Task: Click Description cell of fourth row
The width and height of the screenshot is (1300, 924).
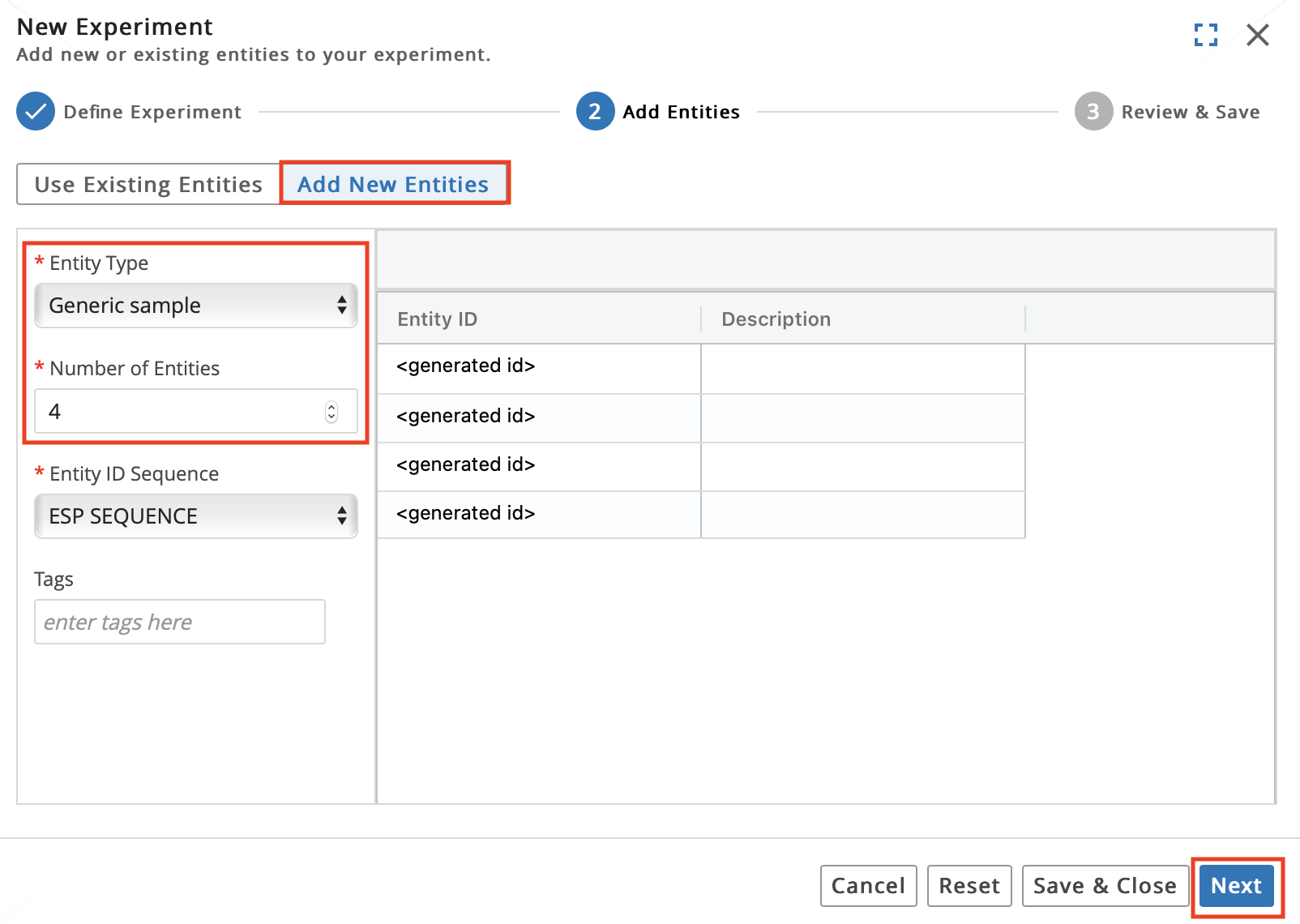Action: pos(863,515)
